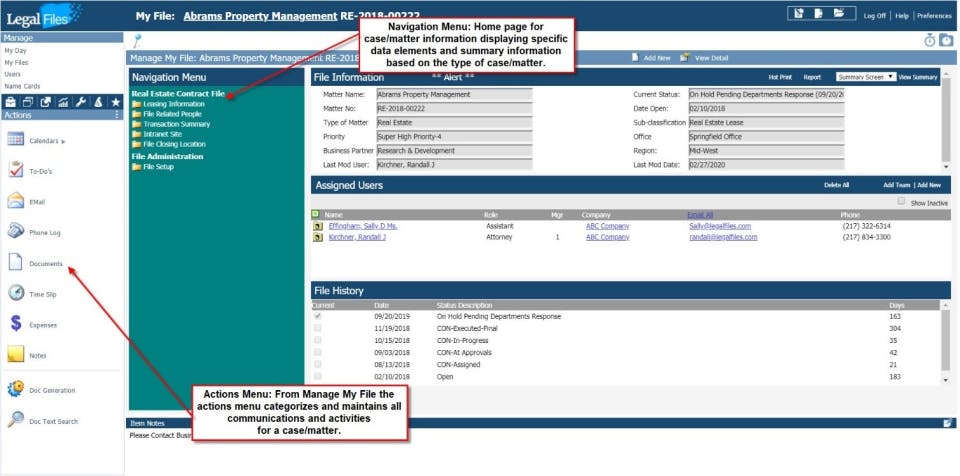The width and height of the screenshot is (960, 476).
Task: Open My Day in Manage menu
Action: (x=15, y=51)
